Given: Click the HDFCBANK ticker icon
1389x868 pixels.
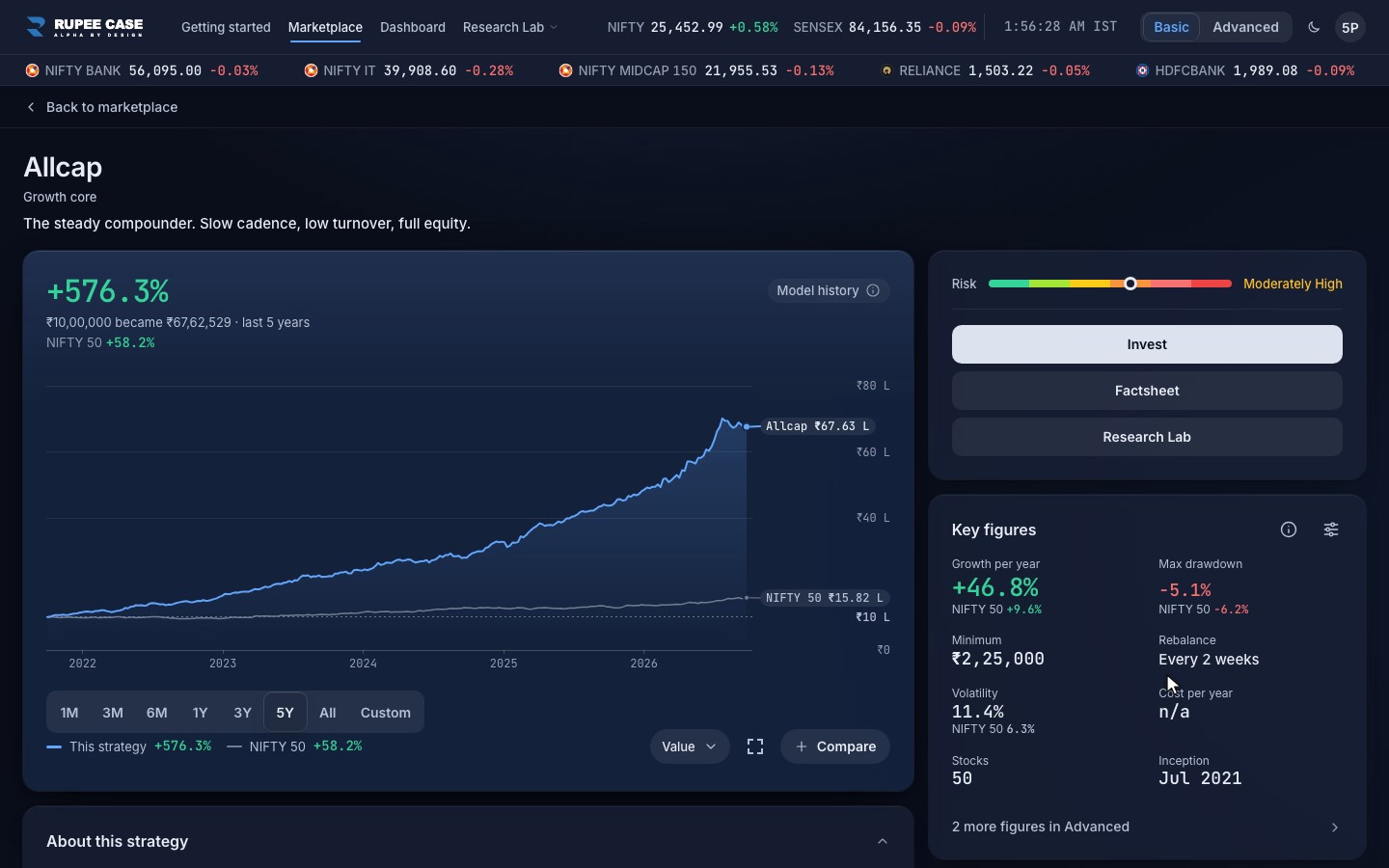Looking at the screenshot, I should pyautogui.click(x=1142, y=70).
